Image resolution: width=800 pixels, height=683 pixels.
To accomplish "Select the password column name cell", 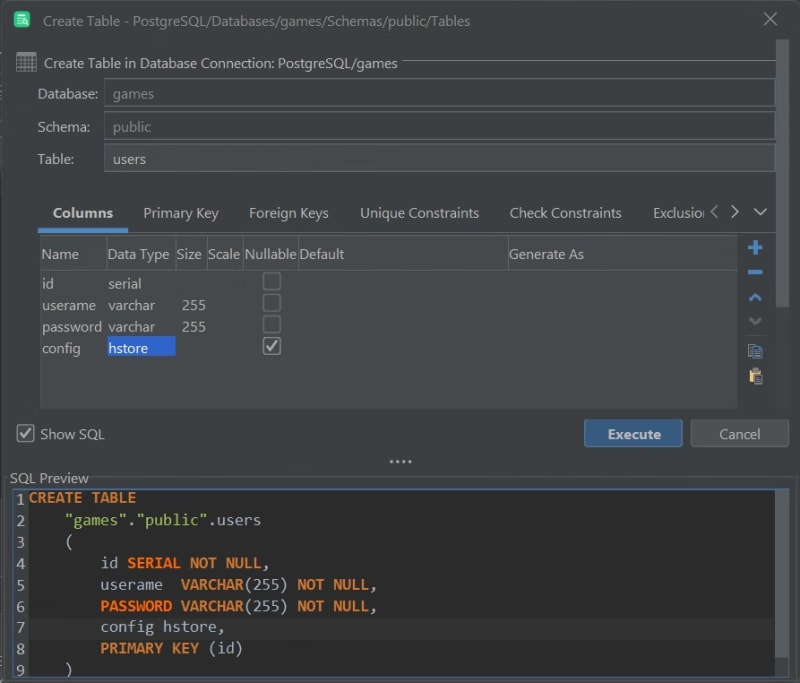I will pyautogui.click(x=73, y=326).
